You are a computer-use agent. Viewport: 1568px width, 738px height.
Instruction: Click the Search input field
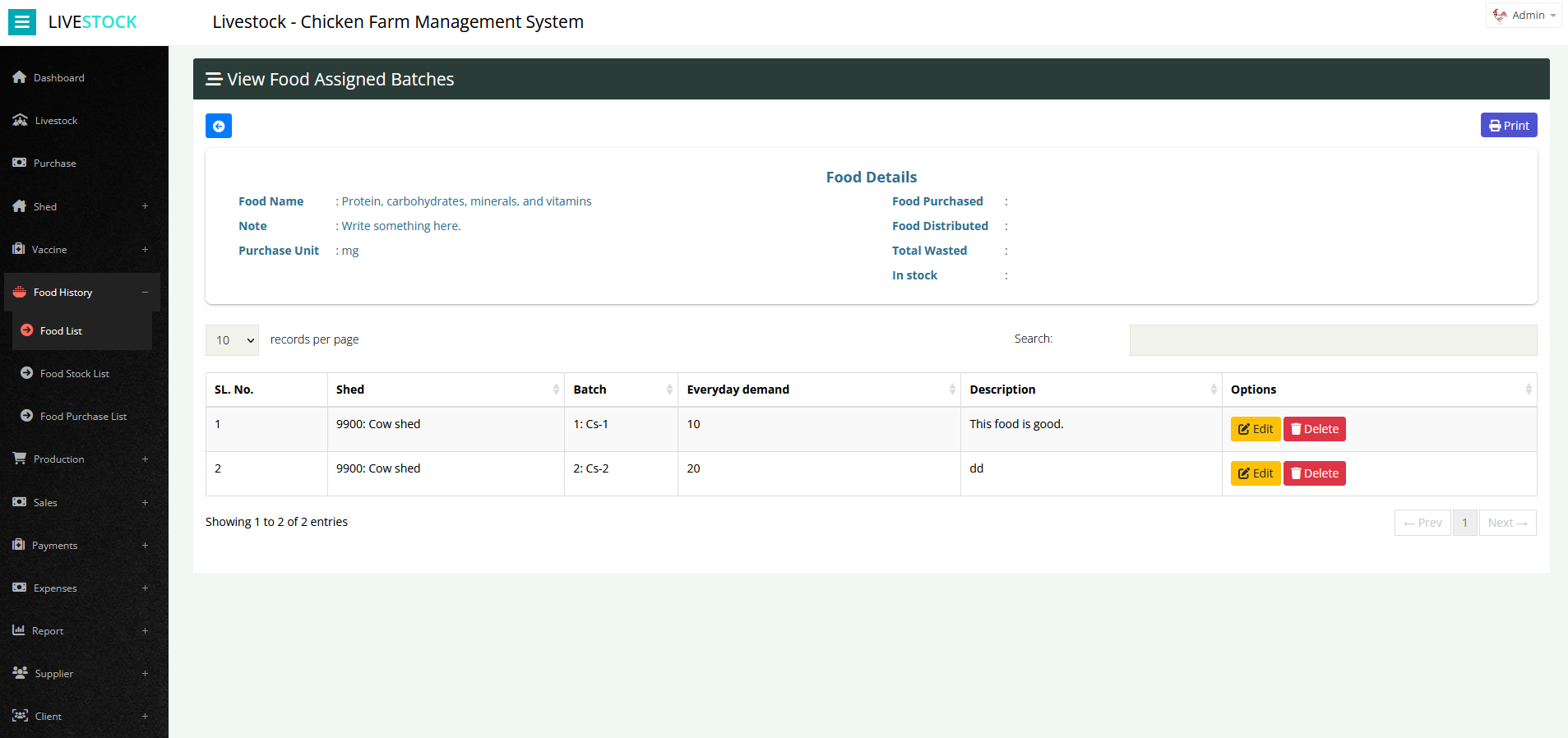click(1332, 340)
